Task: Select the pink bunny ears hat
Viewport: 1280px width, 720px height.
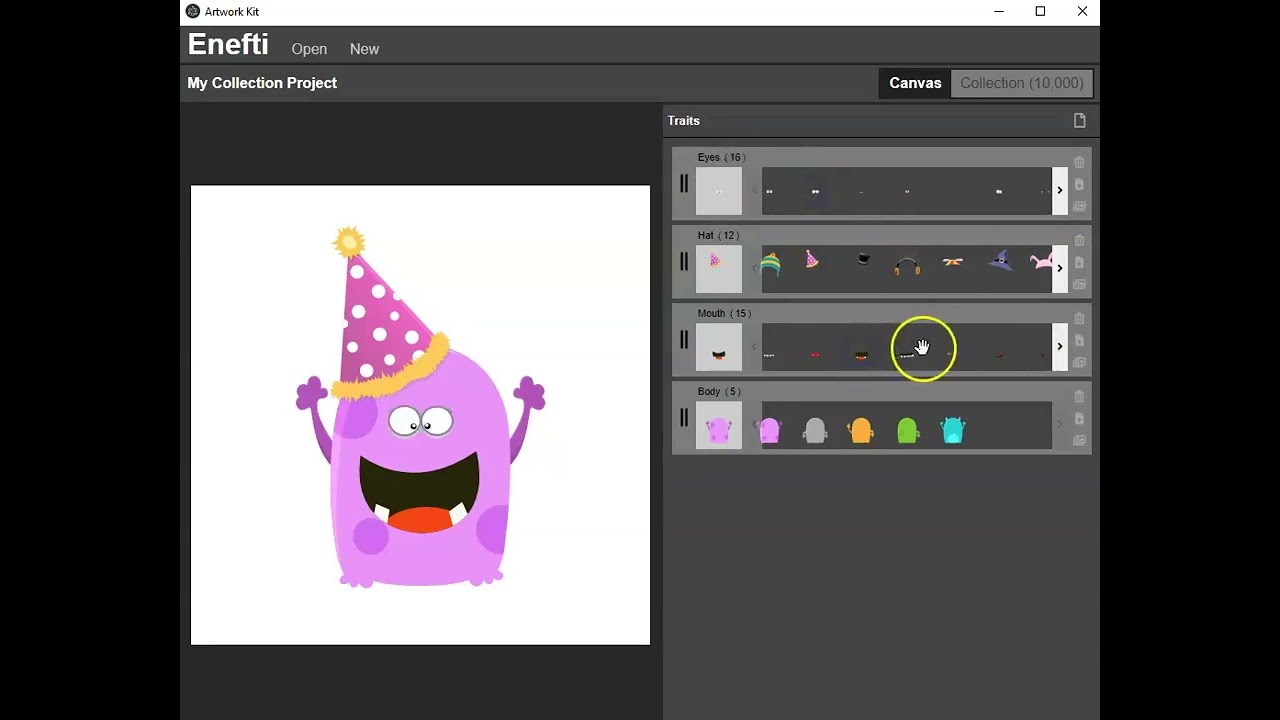Action: 1042,262
